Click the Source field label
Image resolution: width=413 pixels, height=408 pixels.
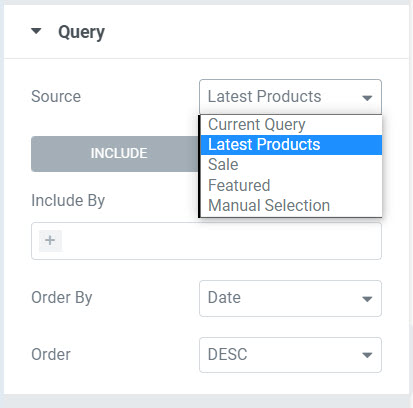coord(56,97)
